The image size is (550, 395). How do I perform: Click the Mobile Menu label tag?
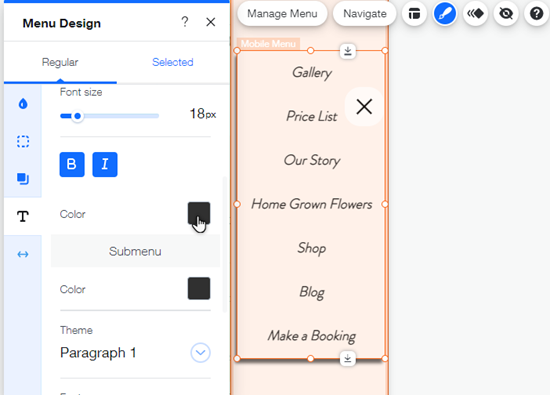coord(268,43)
